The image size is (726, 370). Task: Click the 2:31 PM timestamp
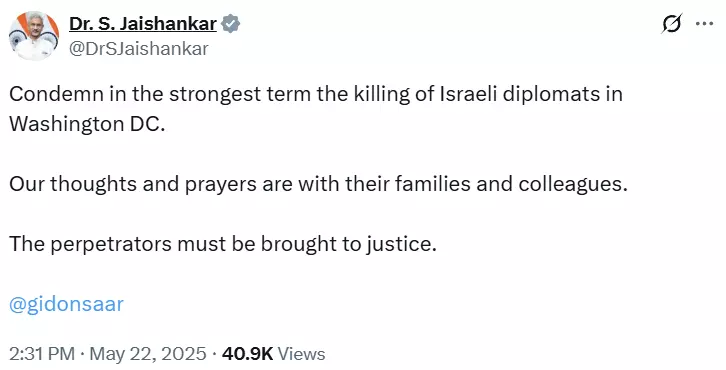tap(42, 354)
